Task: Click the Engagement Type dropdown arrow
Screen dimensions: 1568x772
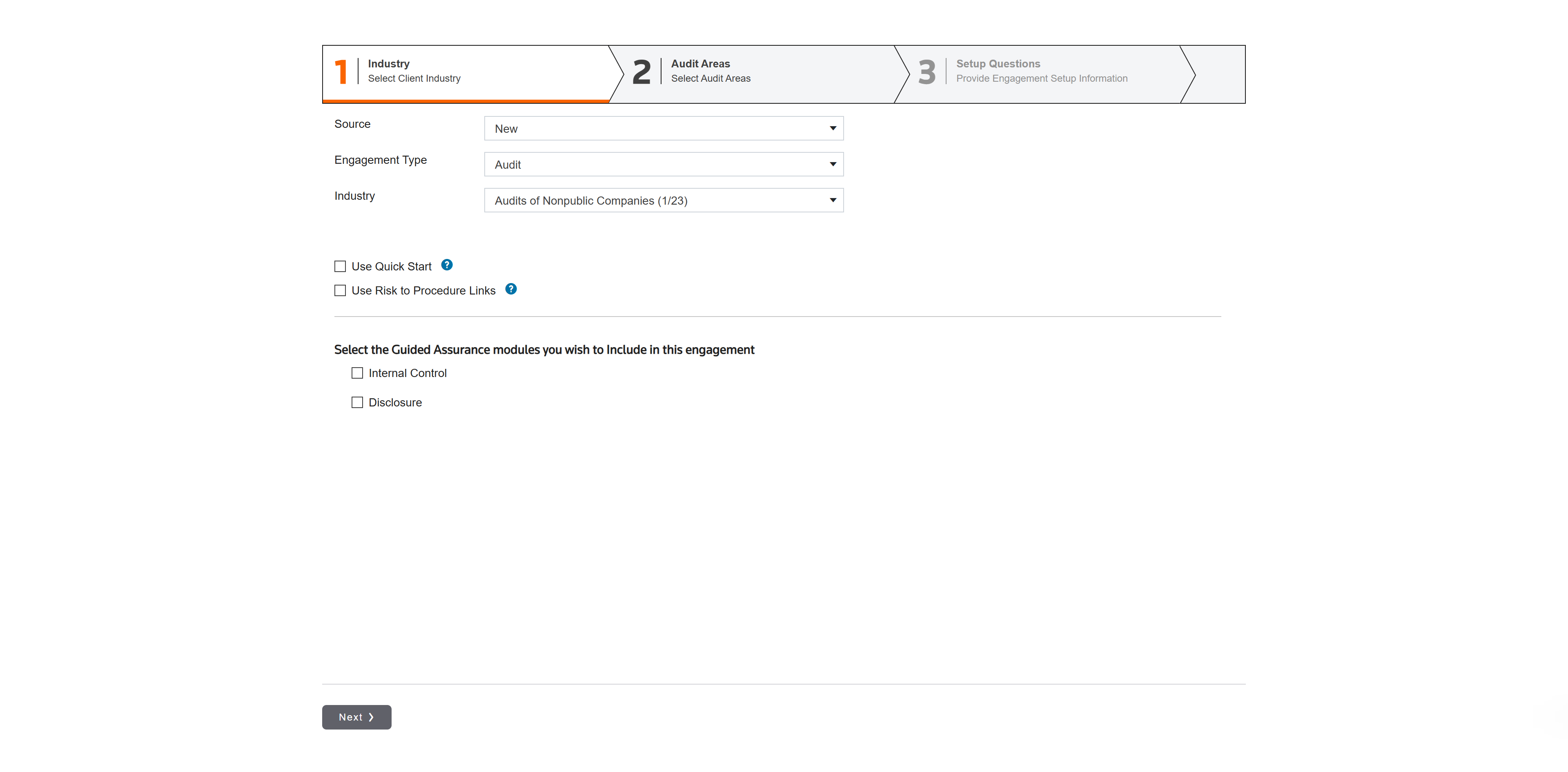Action: [x=833, y=164]
